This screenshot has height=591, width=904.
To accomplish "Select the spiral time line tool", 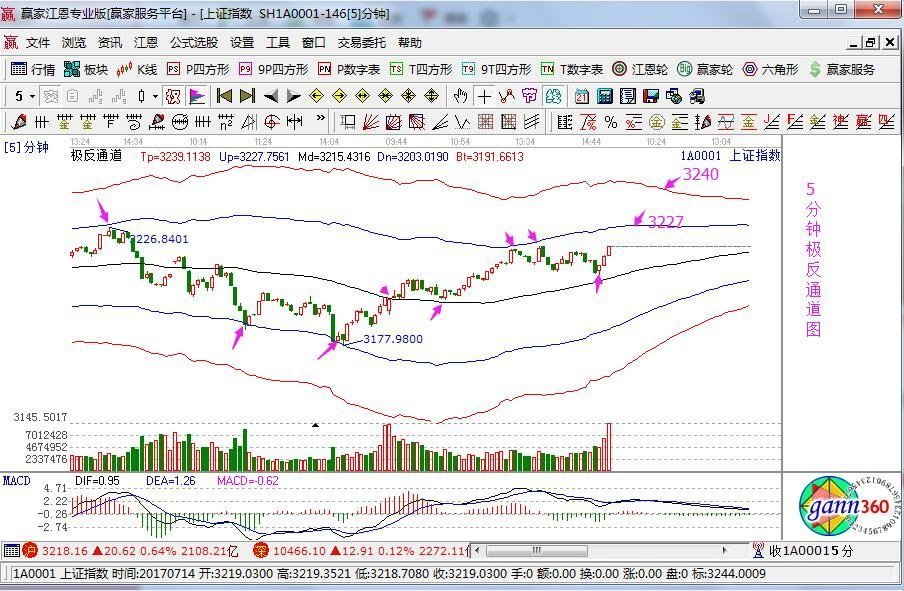I will click(x=134, y=122).
